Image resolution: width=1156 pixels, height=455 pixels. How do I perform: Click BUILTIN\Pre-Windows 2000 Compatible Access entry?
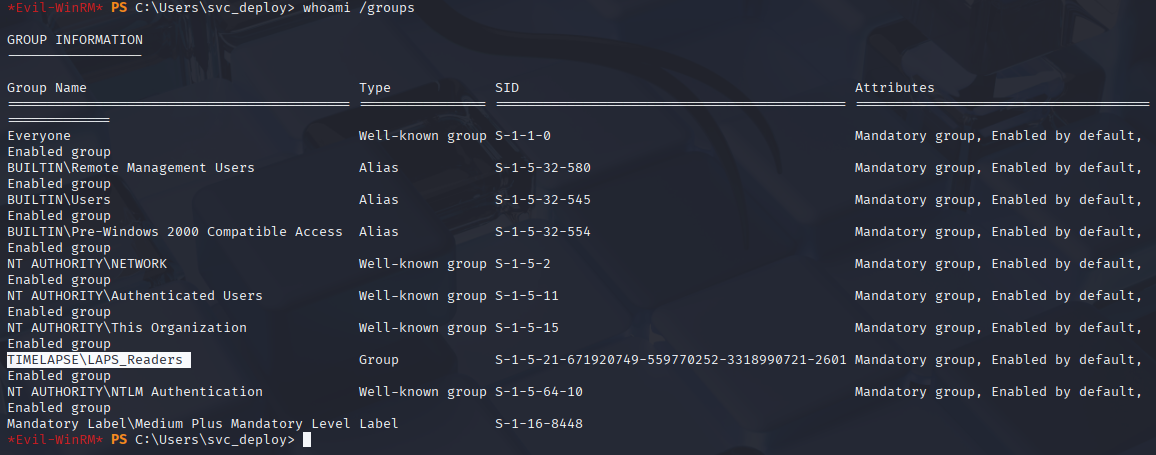point(175,232)
